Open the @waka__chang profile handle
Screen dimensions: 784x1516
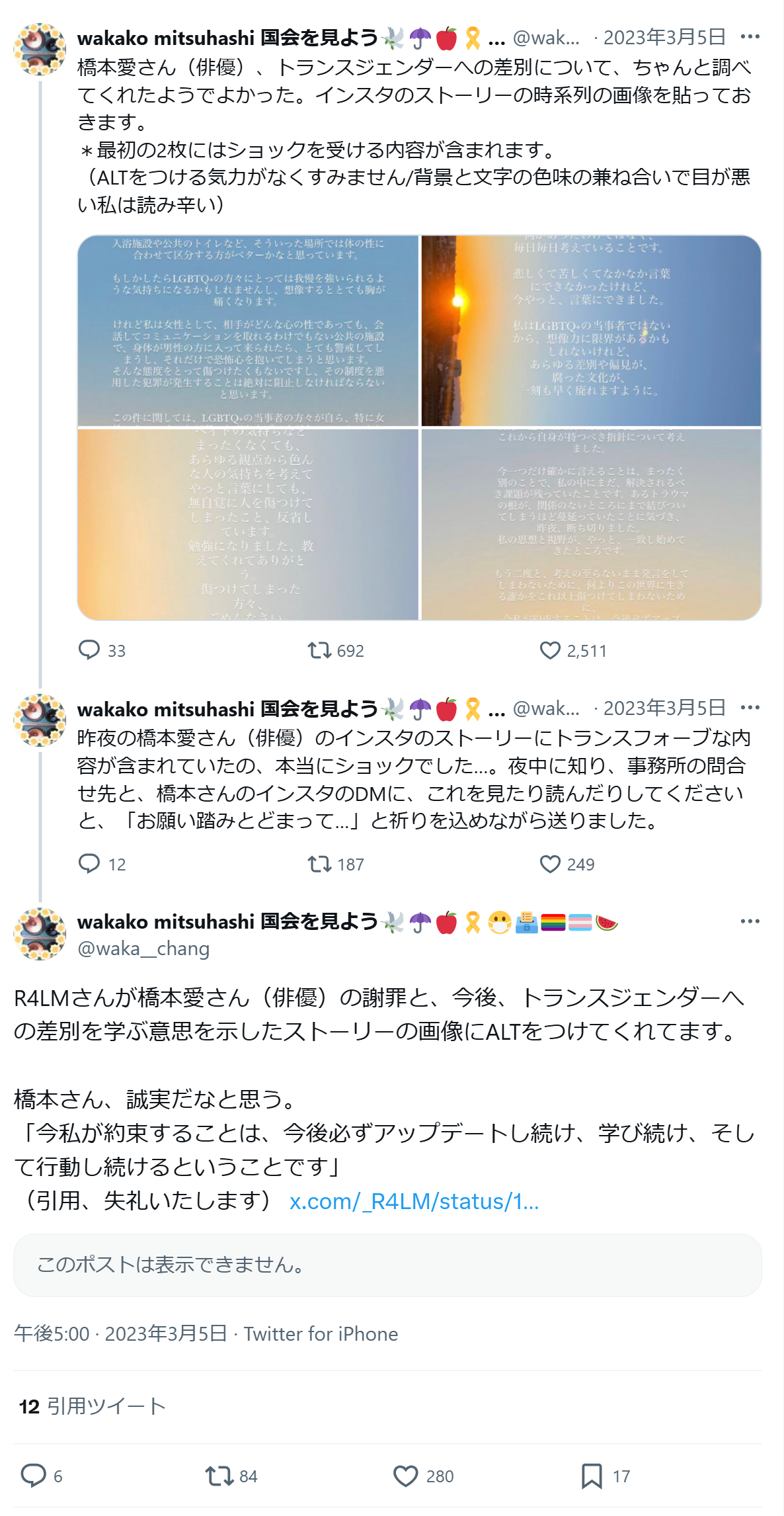[143, 948]
